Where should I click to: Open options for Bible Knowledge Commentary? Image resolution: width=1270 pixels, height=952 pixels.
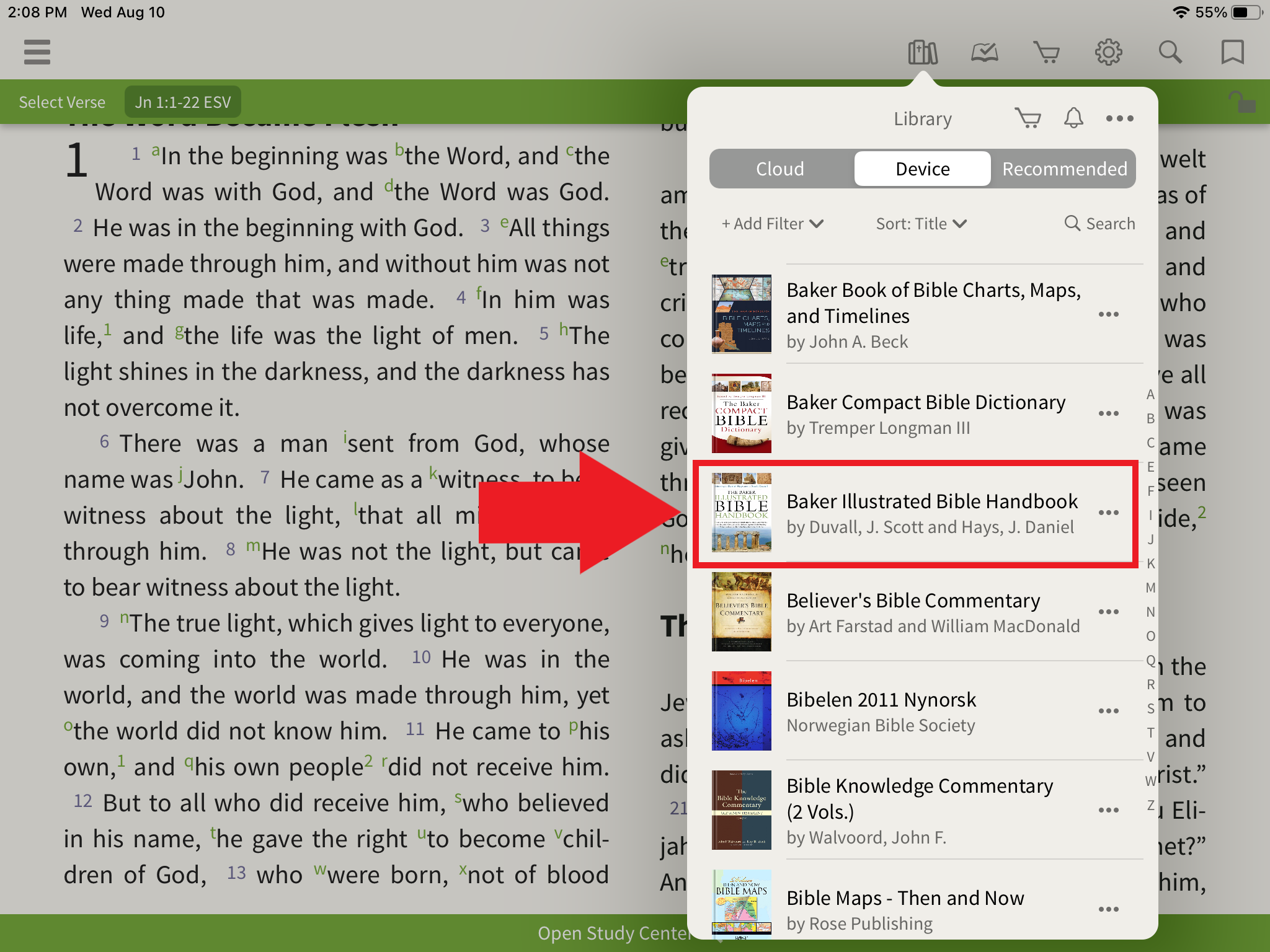(x=1109, y=810)
